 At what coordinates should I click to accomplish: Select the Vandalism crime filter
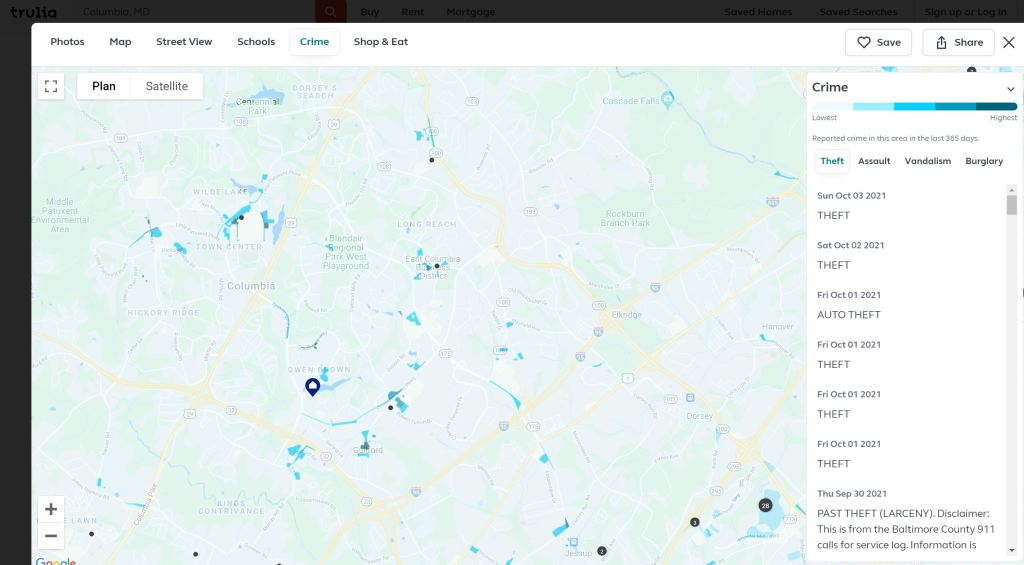928,161
